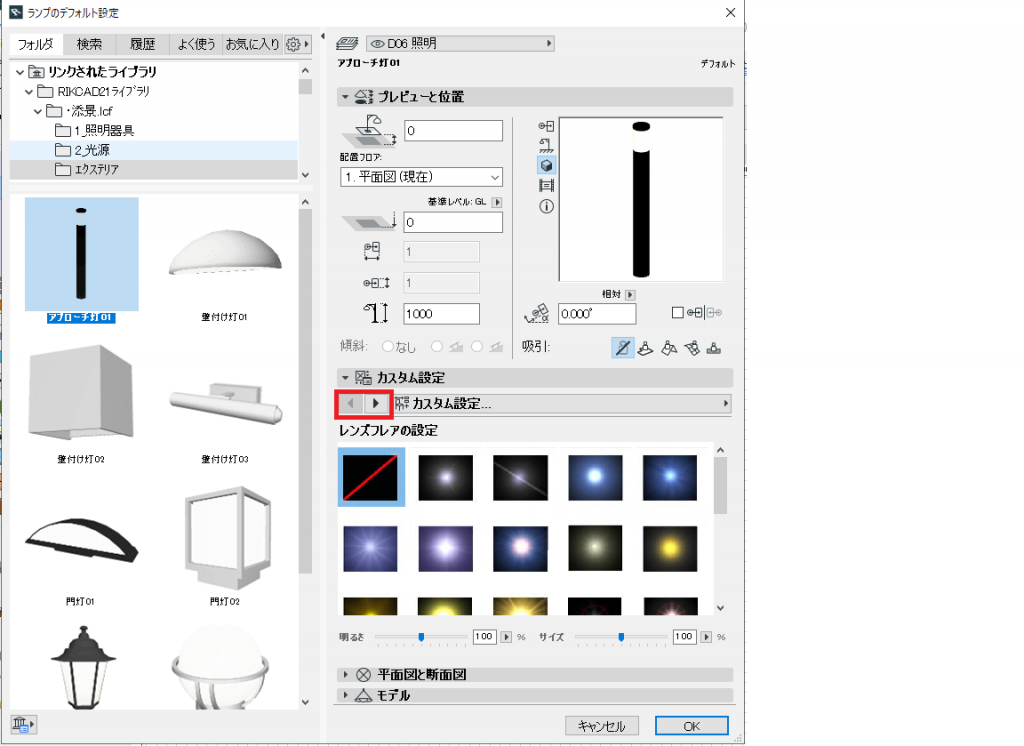1024x746 pixels.
Task: Select the 3D view preview icon
Action: [x=547, y=165]
